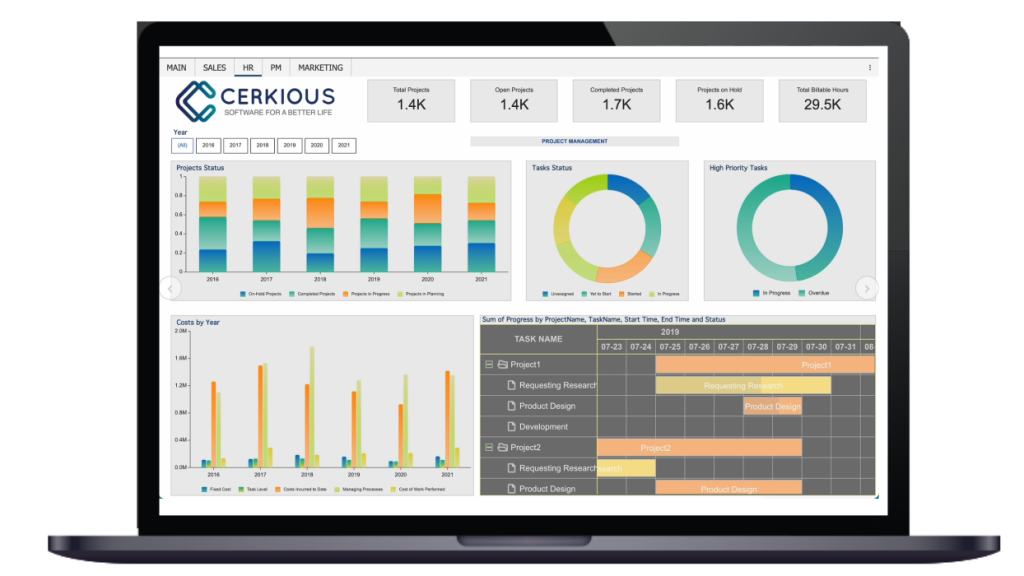This screenshot has width=1024, height=576.
Task: Select the Completed Projects KPI card
Action: tap(616, 100)
